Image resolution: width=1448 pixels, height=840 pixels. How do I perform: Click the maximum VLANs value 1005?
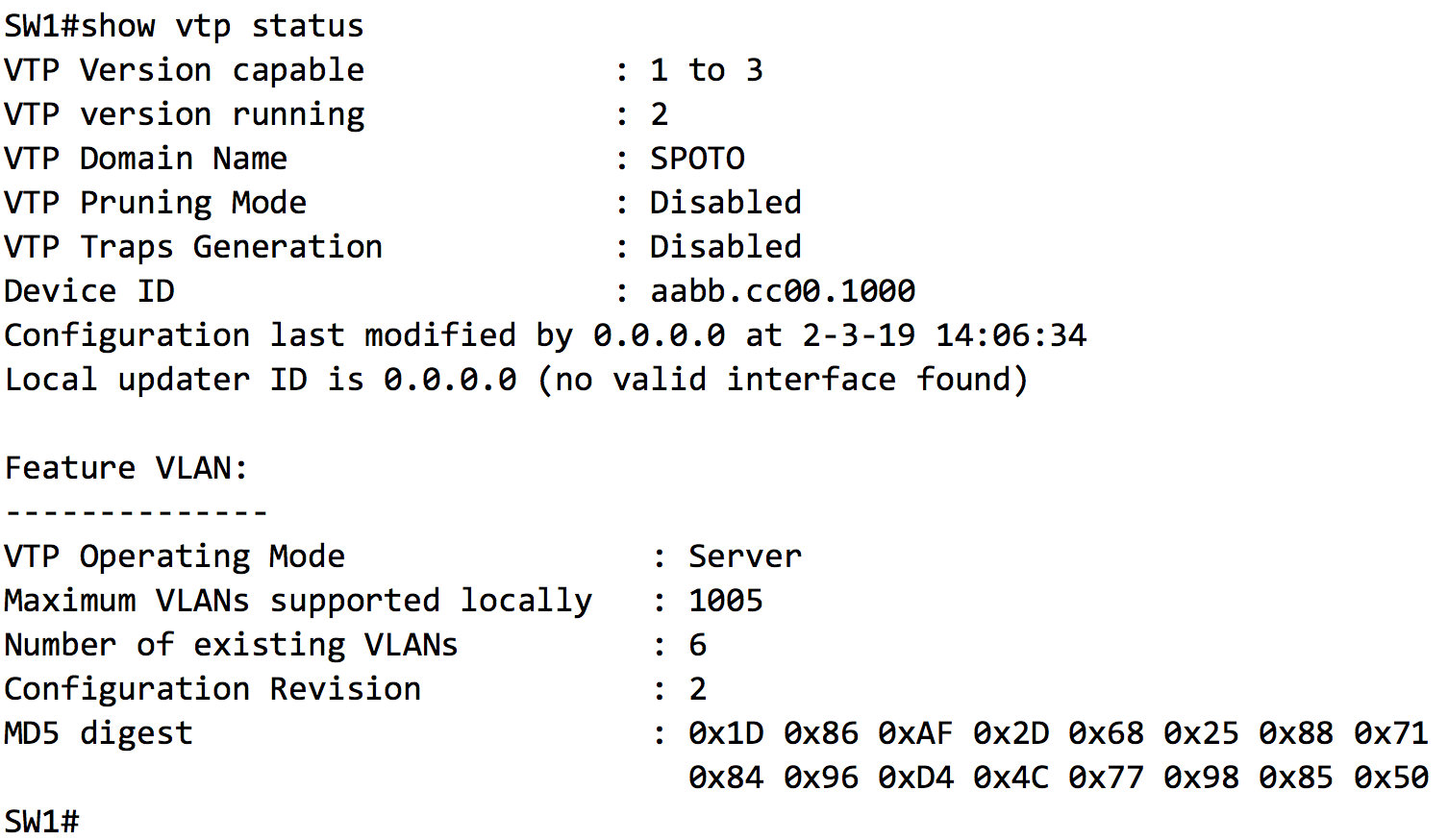click(x=725, y=601)
